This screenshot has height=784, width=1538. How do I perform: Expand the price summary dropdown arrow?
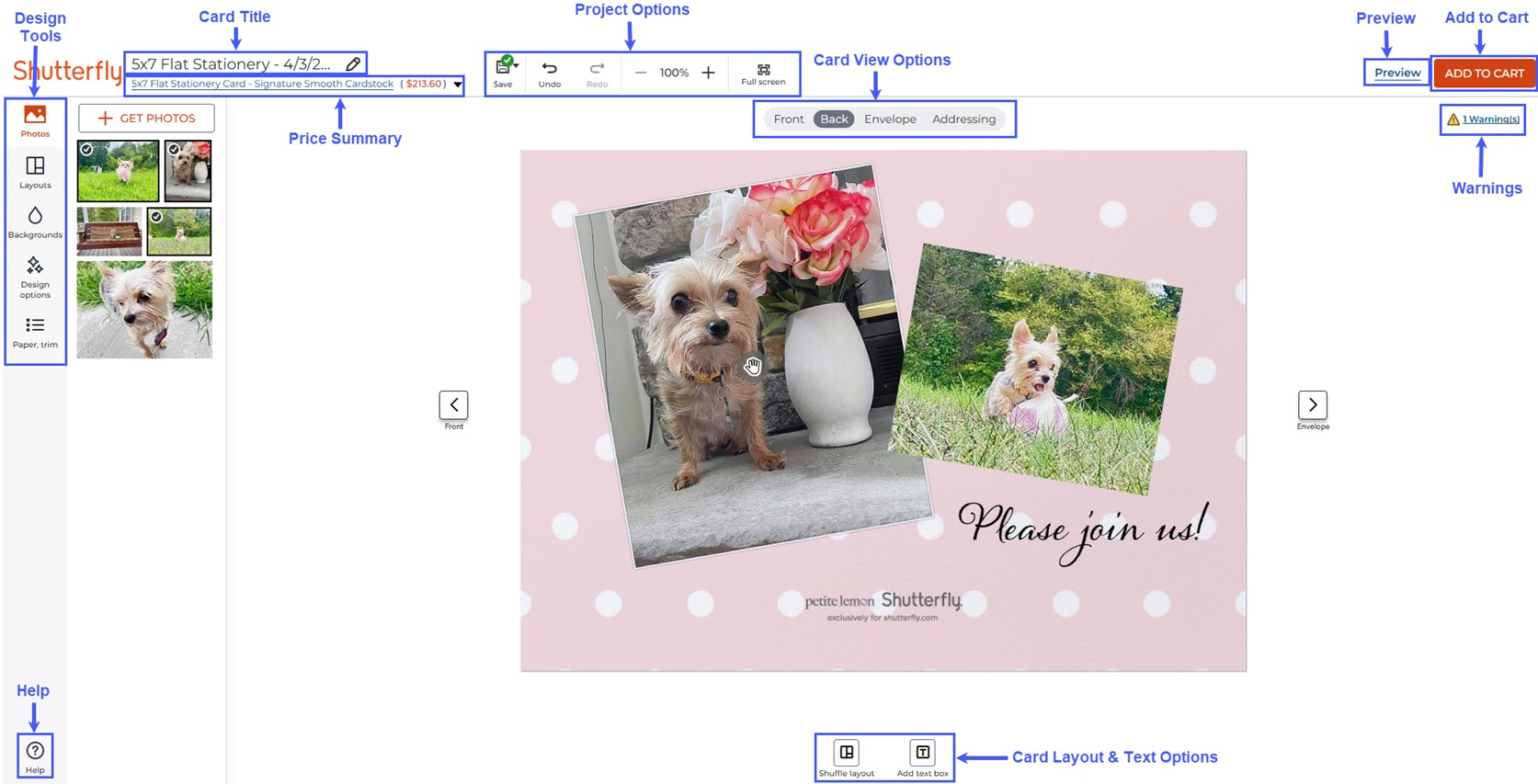(x=457, y=85)
